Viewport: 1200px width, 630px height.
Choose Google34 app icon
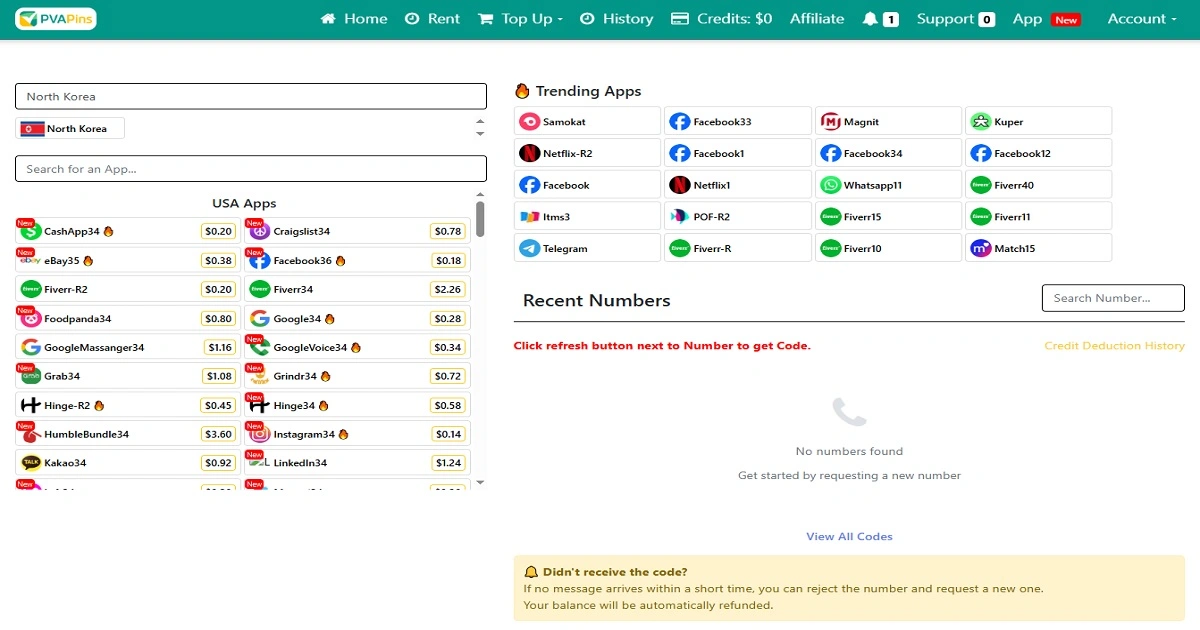coord(259,318)
